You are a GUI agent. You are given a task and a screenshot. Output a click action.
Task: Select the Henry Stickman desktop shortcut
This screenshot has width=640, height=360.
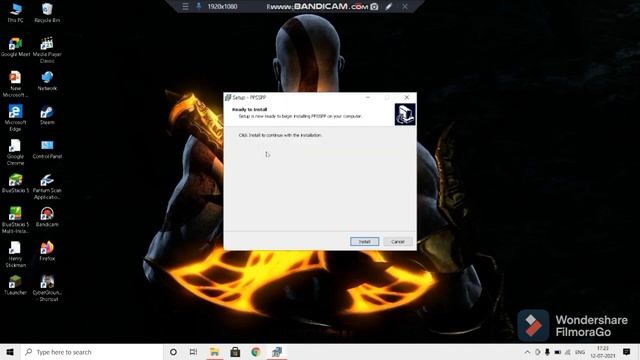pos(15,254)
